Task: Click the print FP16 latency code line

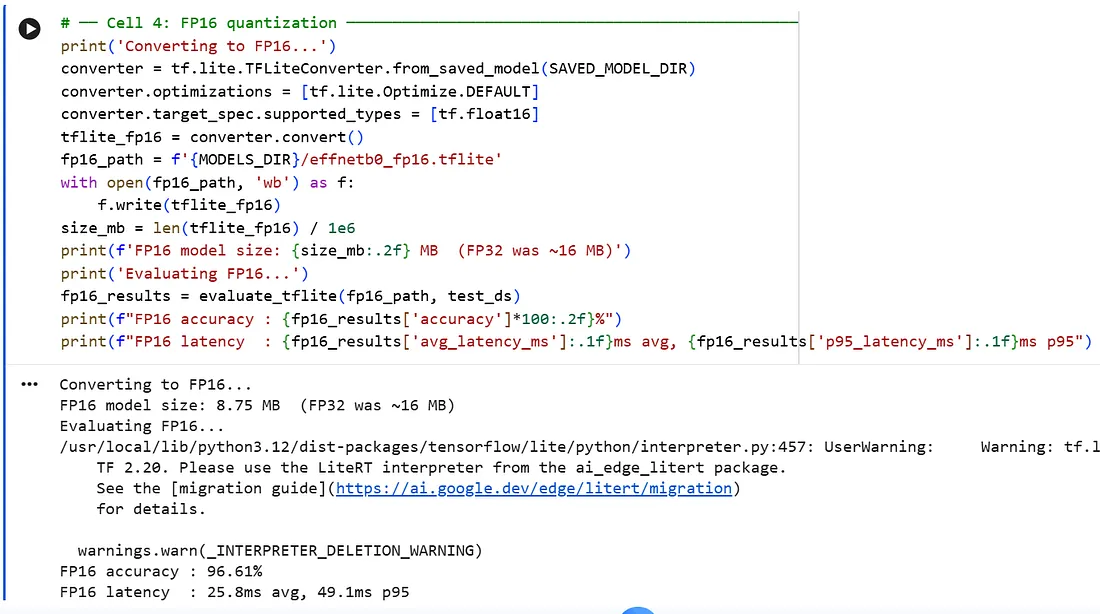Action: [x=576, y=342]
